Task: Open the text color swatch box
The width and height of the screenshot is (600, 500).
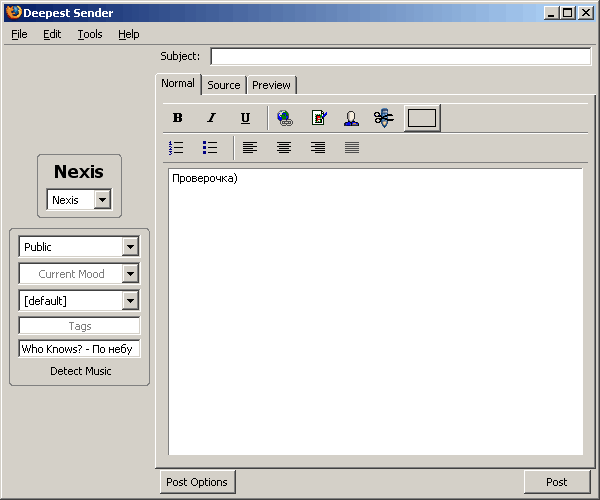Action: pyautogui.click(x=422, y=118)
